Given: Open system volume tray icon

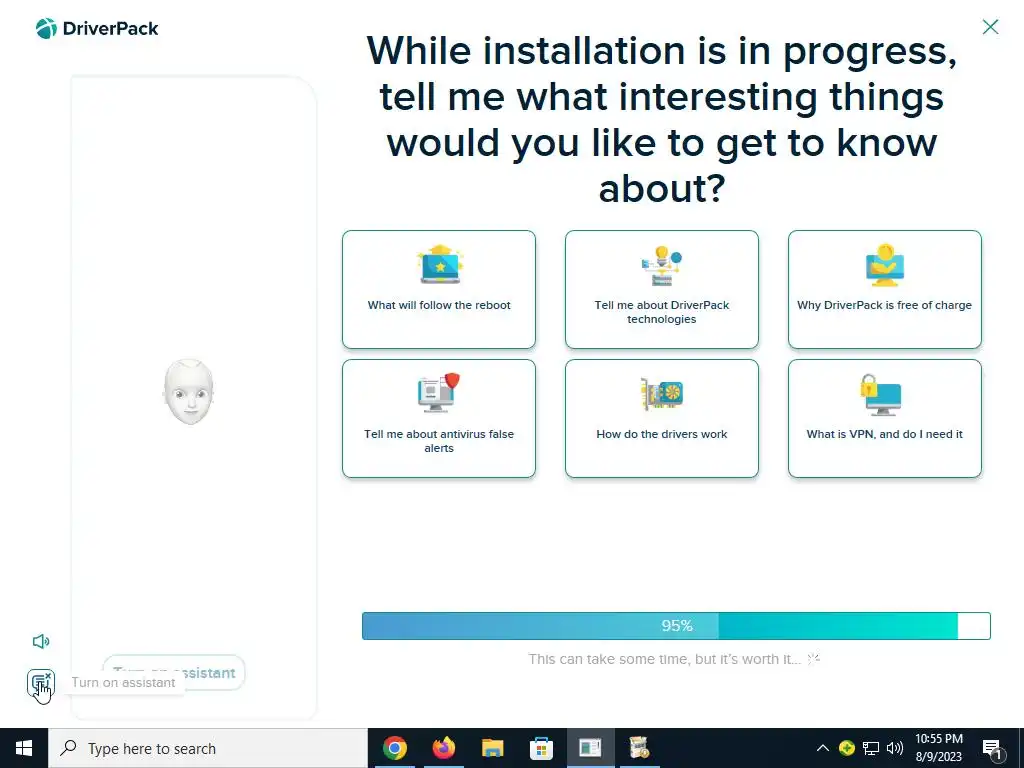Looking at the screenshot, I should pos(895,748).
